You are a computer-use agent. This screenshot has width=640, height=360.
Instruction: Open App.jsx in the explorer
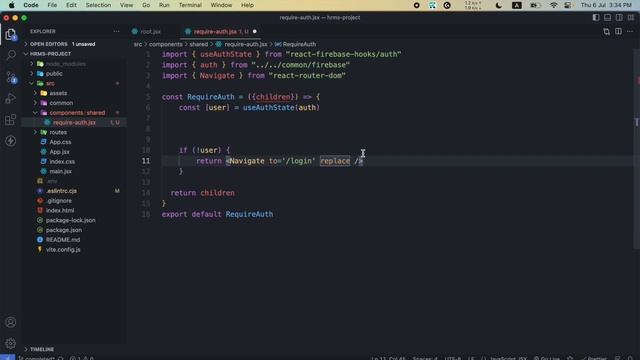pos(60,152)
